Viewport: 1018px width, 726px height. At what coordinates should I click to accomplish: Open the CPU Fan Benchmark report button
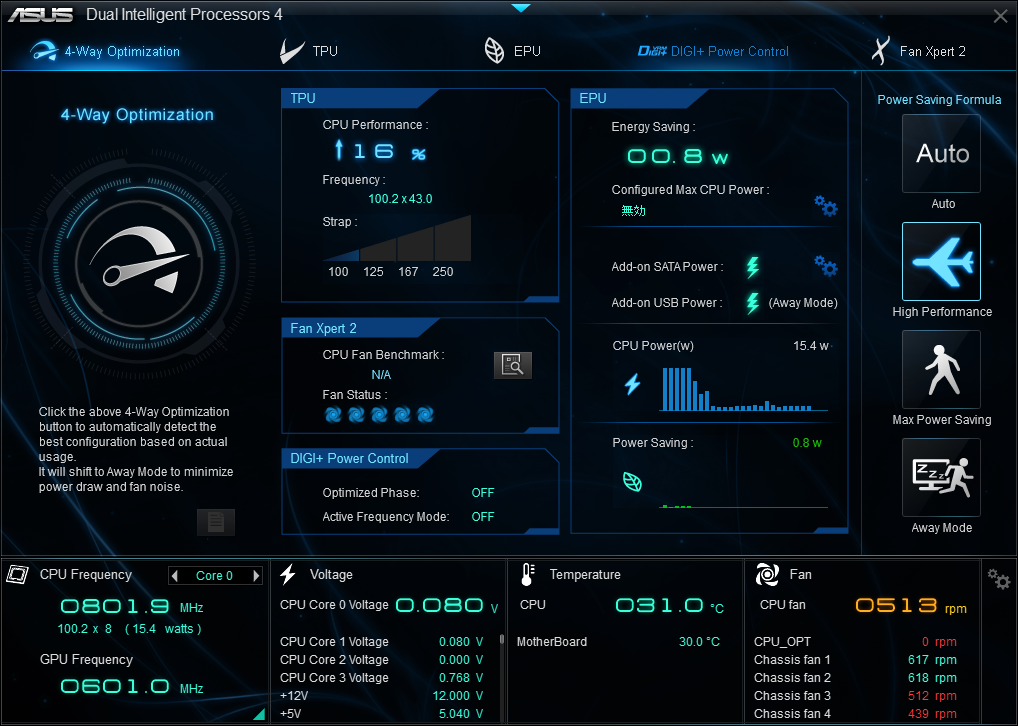[x=513, y=365]
